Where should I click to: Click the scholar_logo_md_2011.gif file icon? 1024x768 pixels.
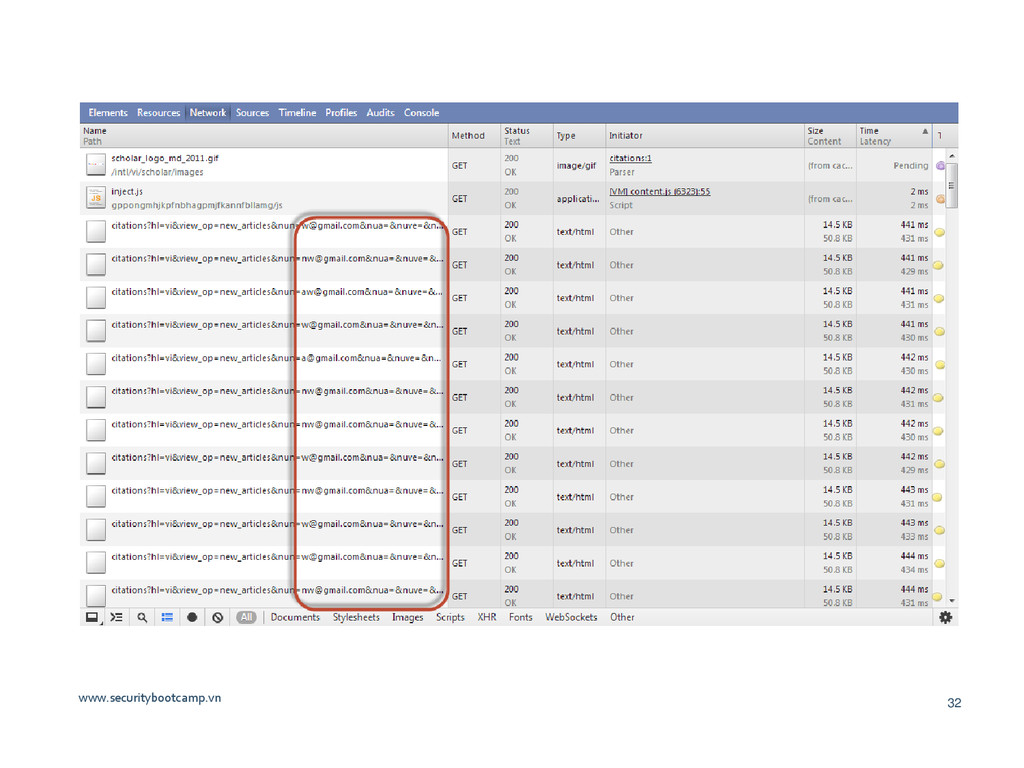click(x=96, y=165)
